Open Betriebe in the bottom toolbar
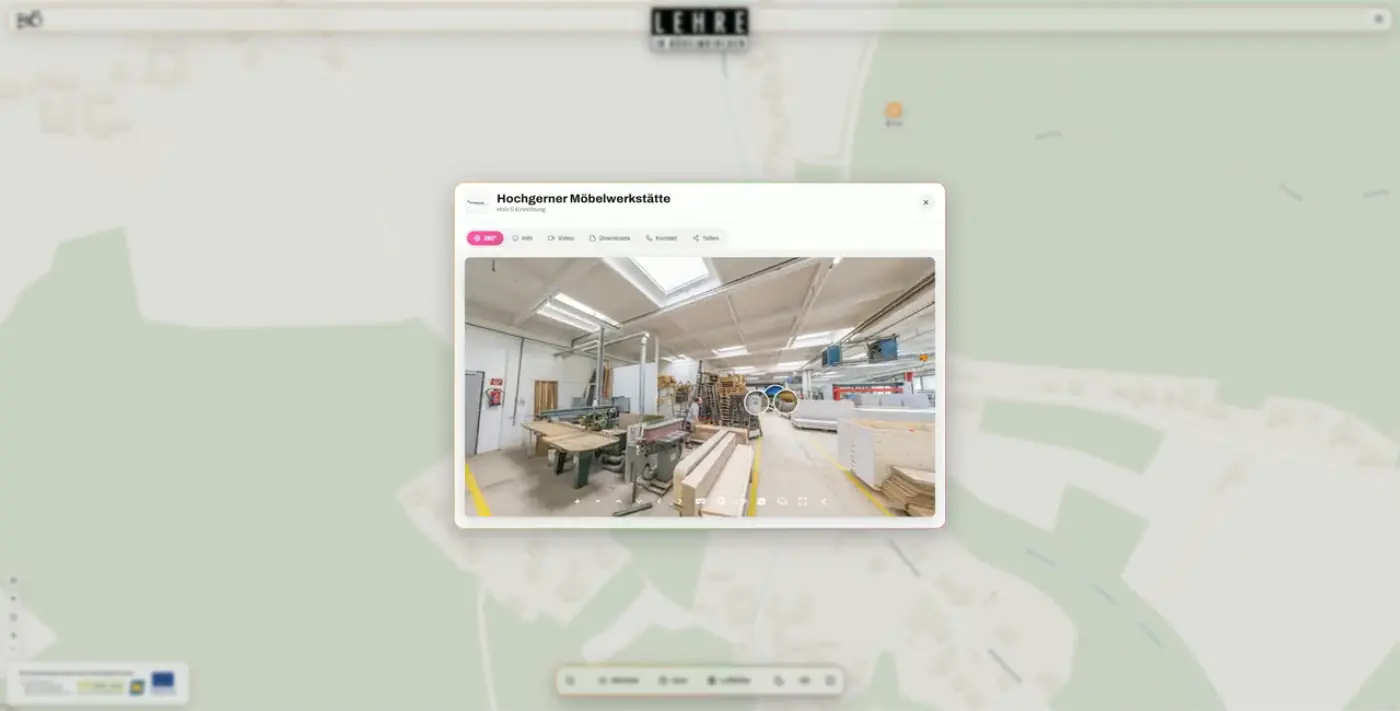This screenshot has width=1400, height=711. pos(619,680)
